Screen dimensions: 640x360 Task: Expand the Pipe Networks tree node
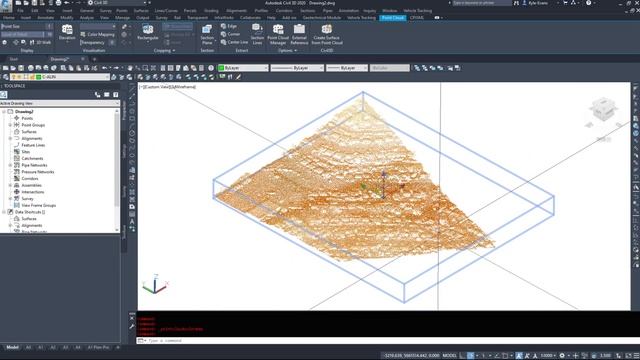[x=10, y=165]
